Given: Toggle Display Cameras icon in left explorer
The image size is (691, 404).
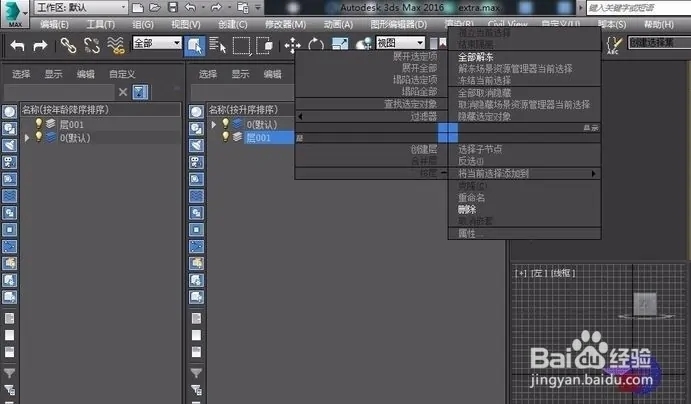Looking at the screenshot, I should click(10, 162).
